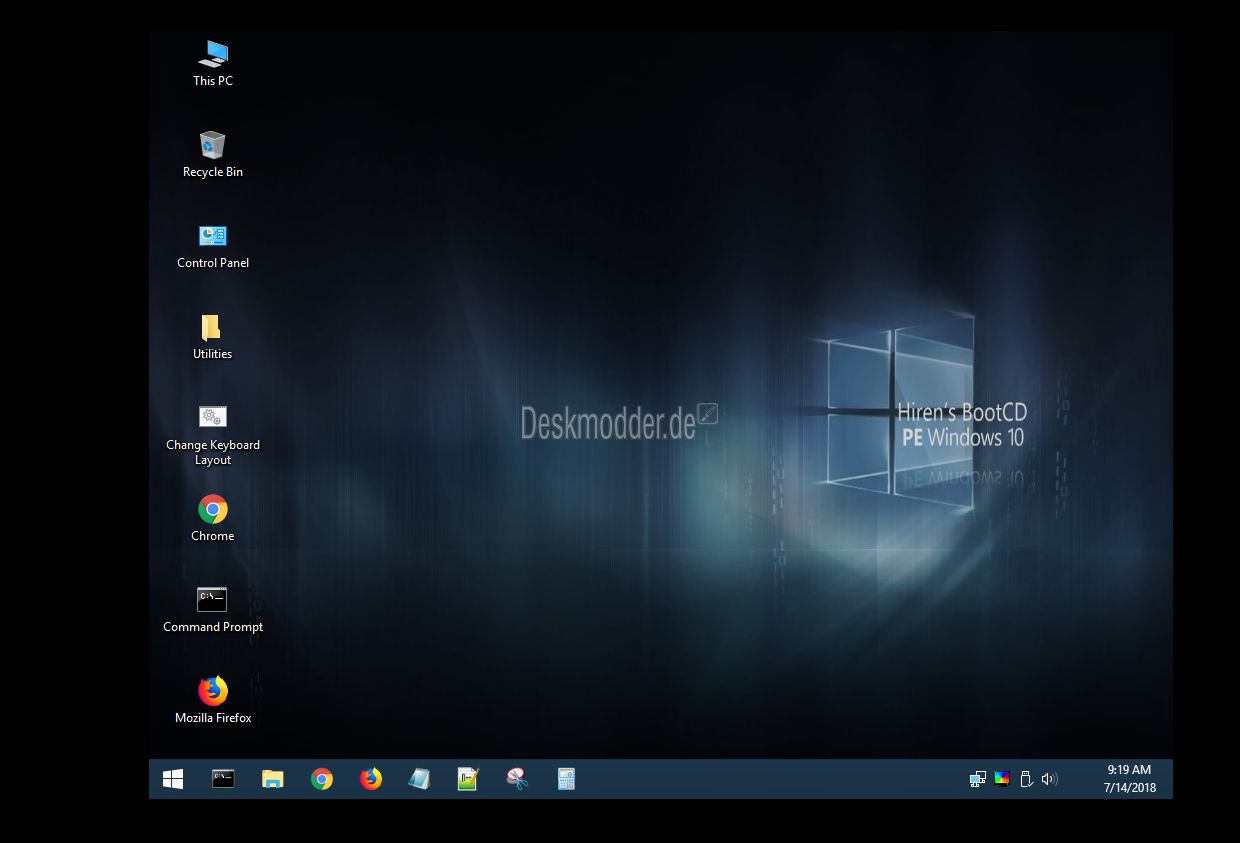Open the notepad sheet icon in taskbar

pyautogui.click(x=419, y=779)
